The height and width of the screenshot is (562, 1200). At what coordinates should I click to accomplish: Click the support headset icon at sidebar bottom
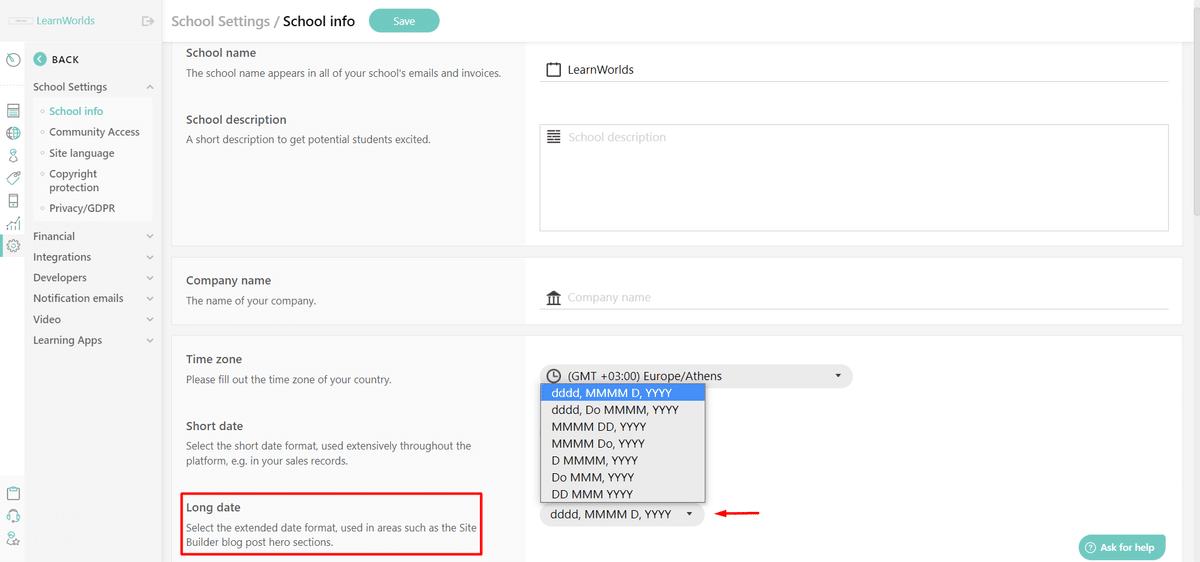[x=13, y=516]
